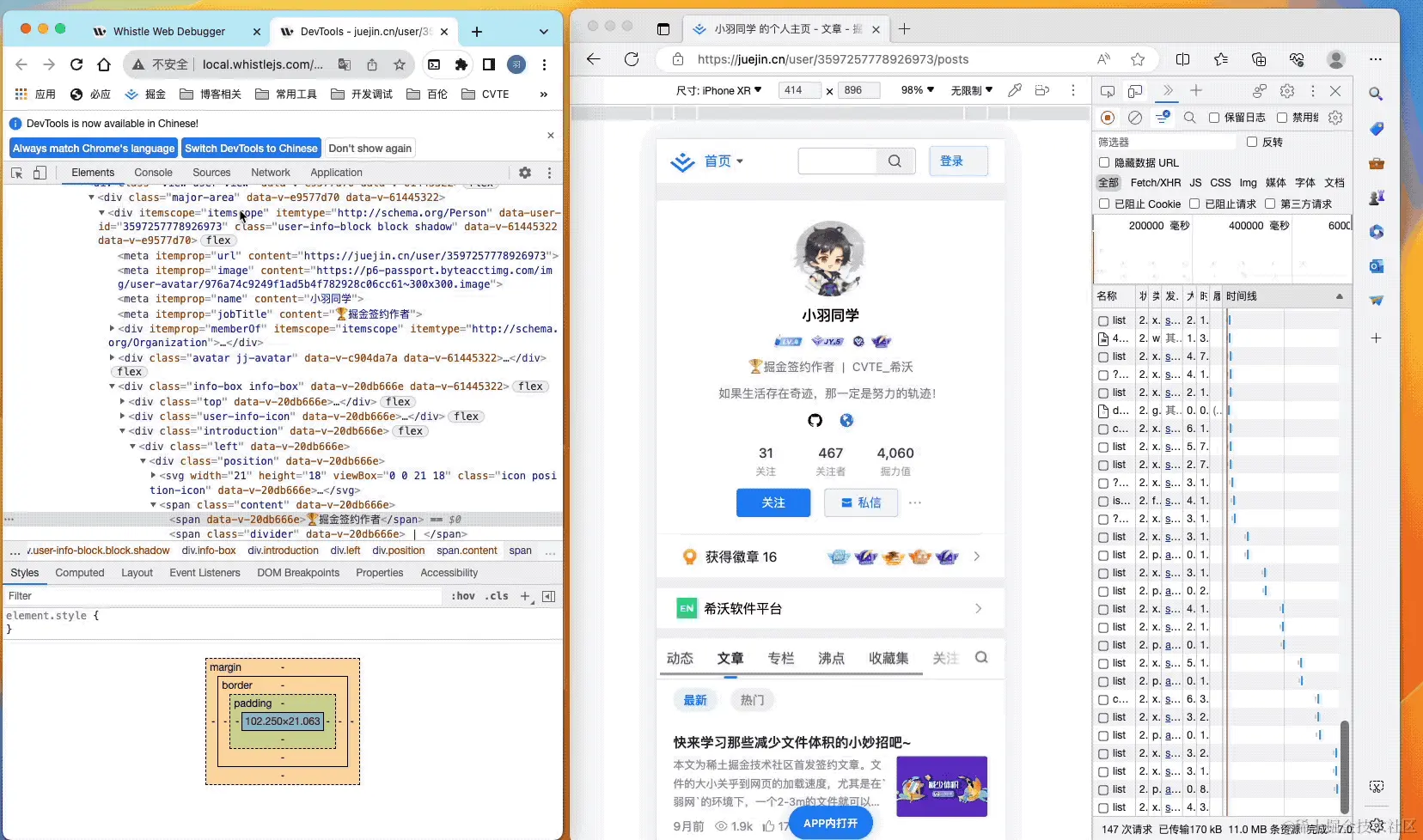1423x840 pixels.
Task: Switch to Console tab in Chrome DevTools
Action: 153,173
